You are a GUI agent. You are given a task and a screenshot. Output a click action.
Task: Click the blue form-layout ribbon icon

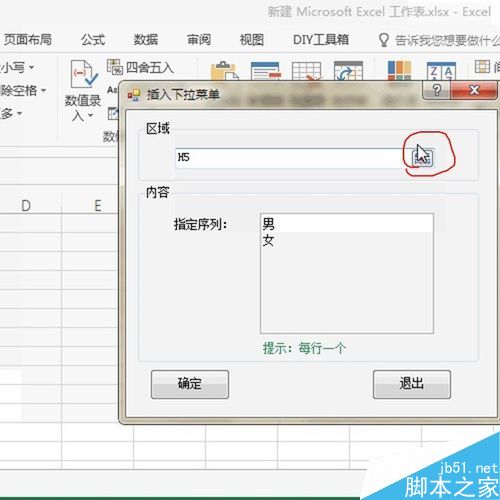pyautogui.click(x=265, y=71)
